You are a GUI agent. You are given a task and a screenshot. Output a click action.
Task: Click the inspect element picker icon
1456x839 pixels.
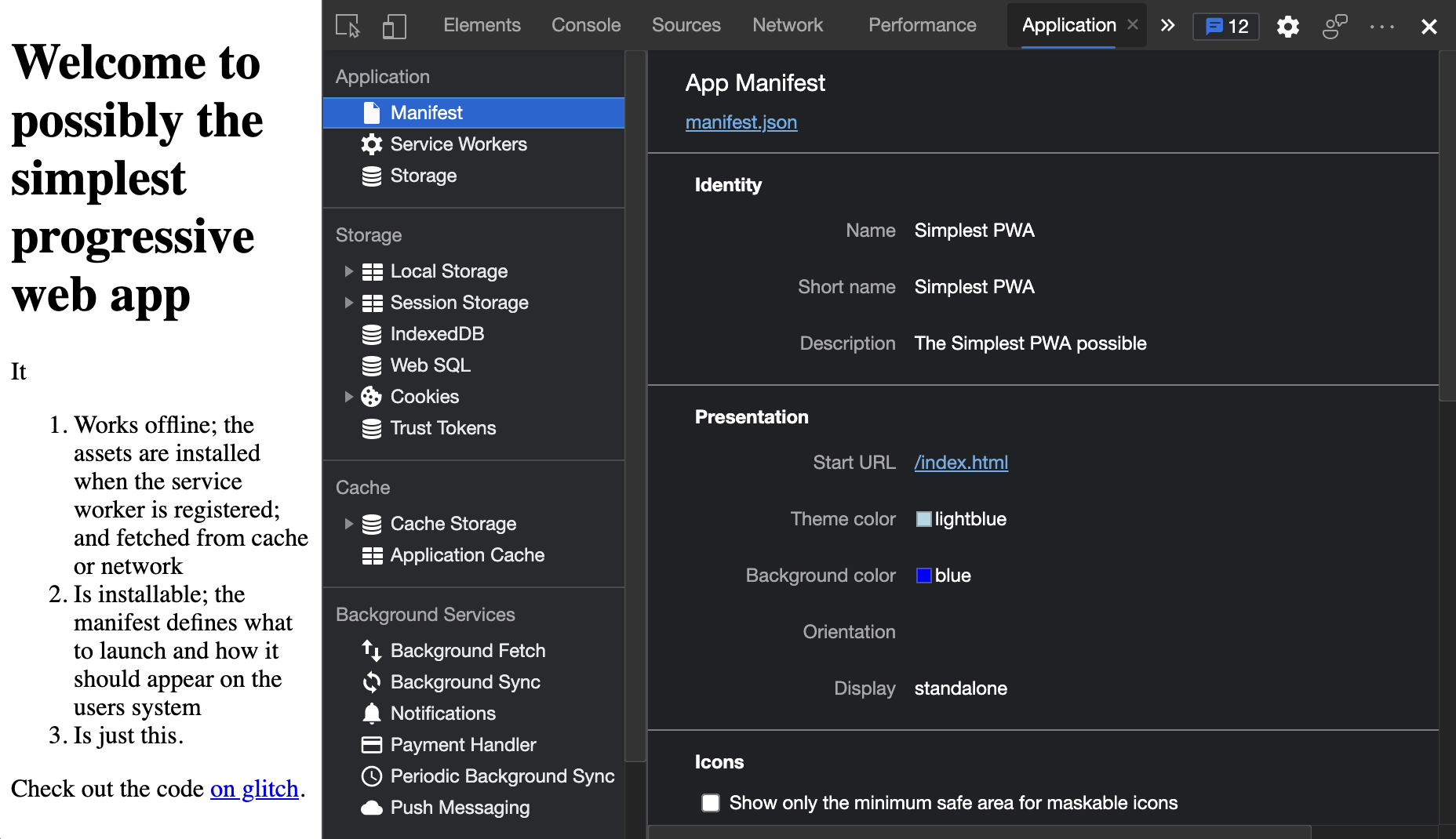point(348,26)
